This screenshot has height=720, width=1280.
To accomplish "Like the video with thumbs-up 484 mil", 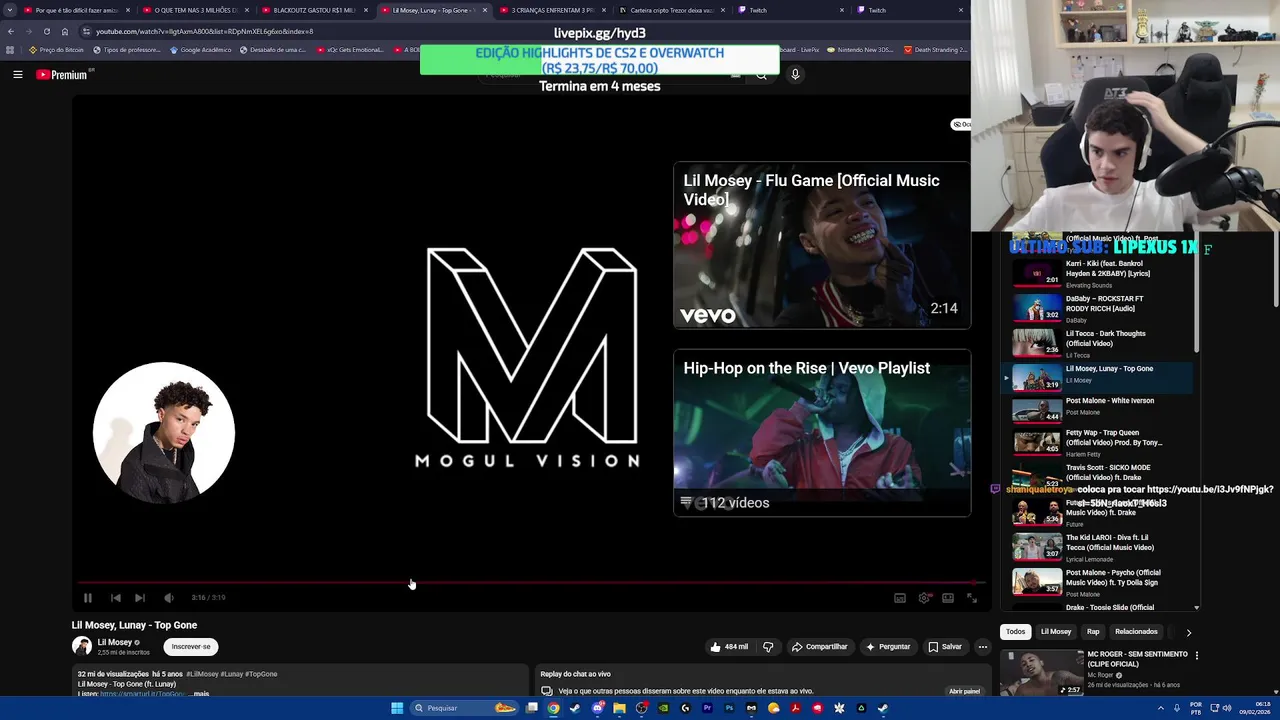I will [729, 647].
